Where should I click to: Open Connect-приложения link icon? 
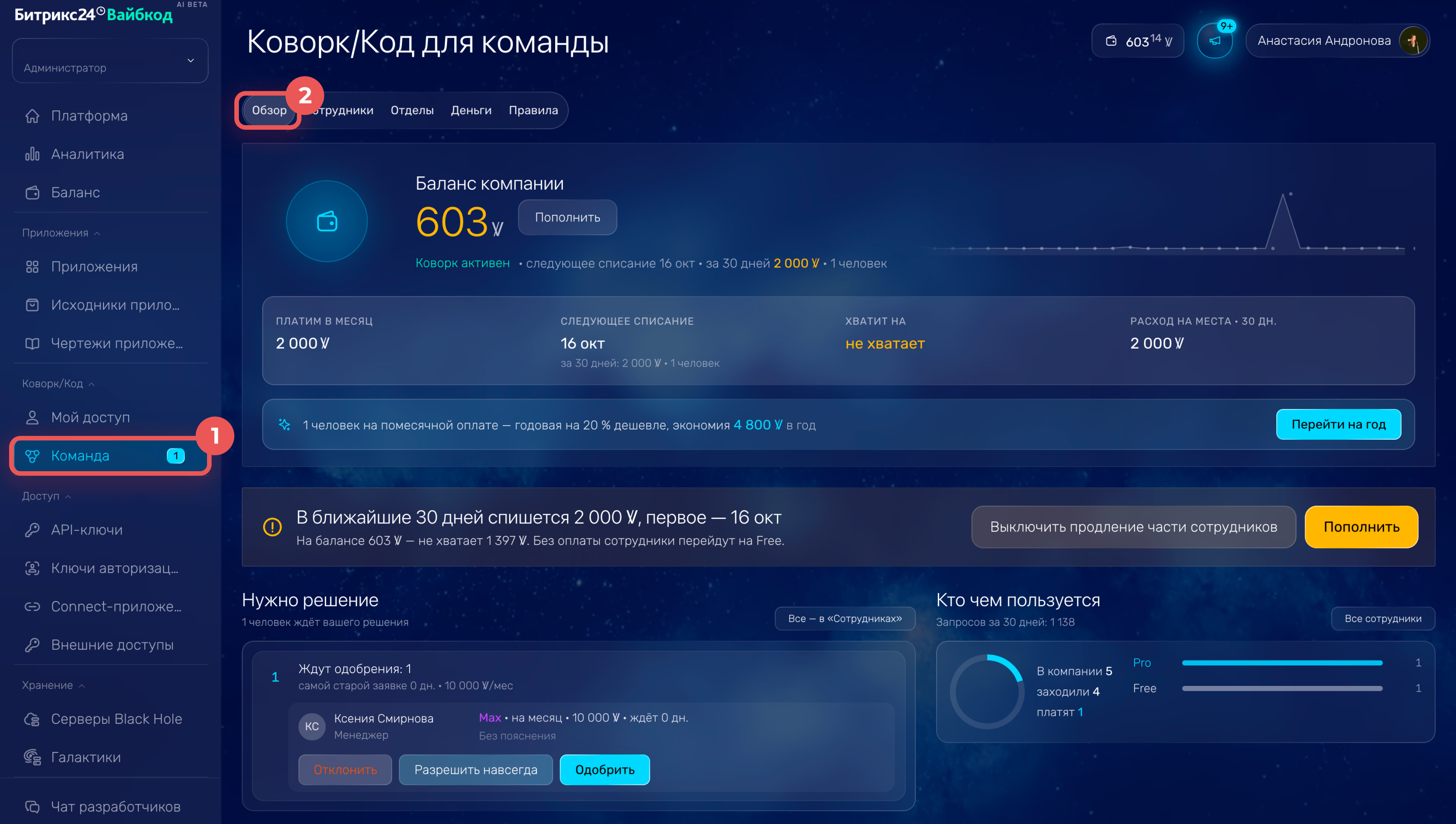(32, 607)
